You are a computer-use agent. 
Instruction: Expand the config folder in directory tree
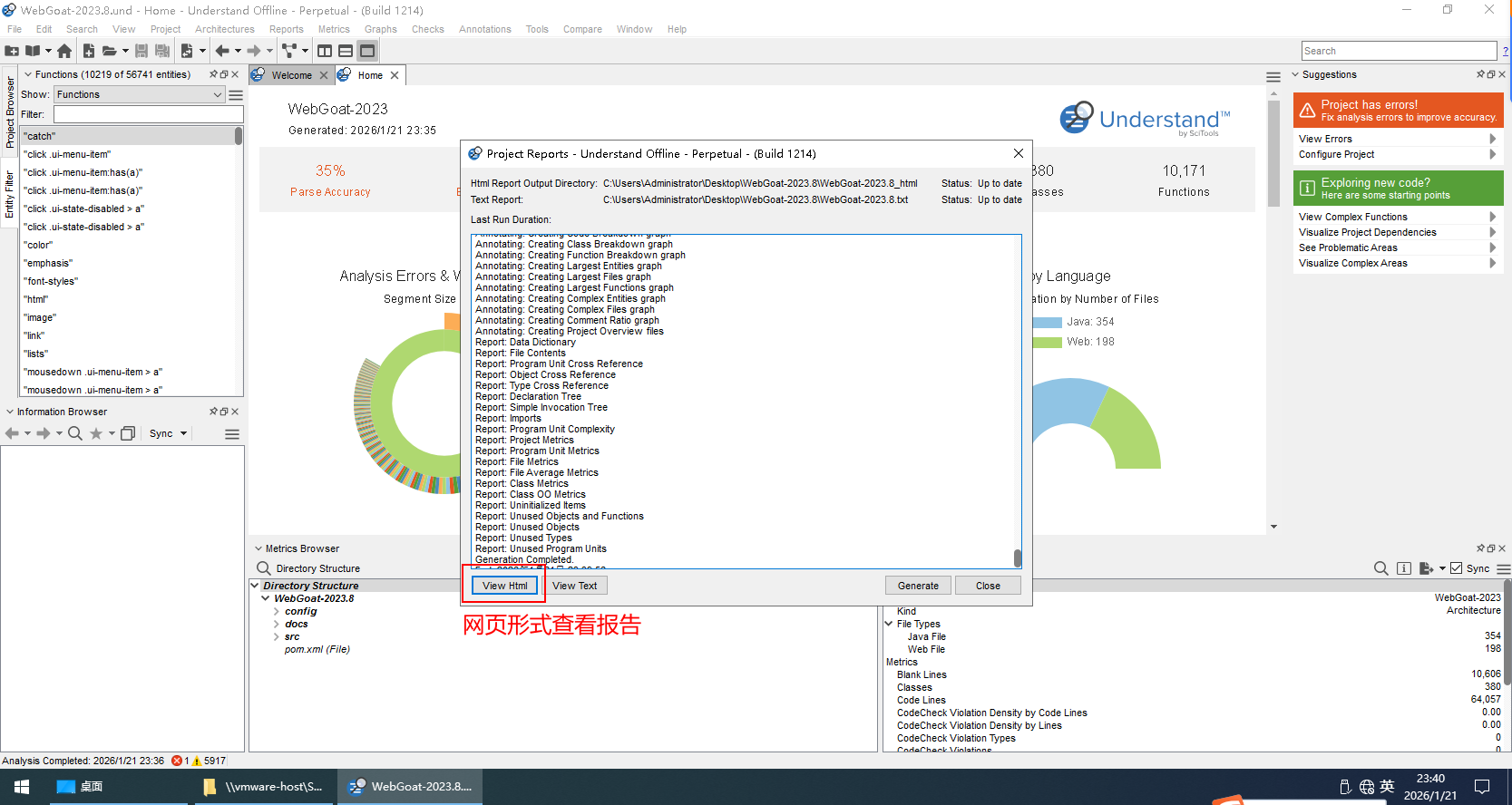click(277, 611)
